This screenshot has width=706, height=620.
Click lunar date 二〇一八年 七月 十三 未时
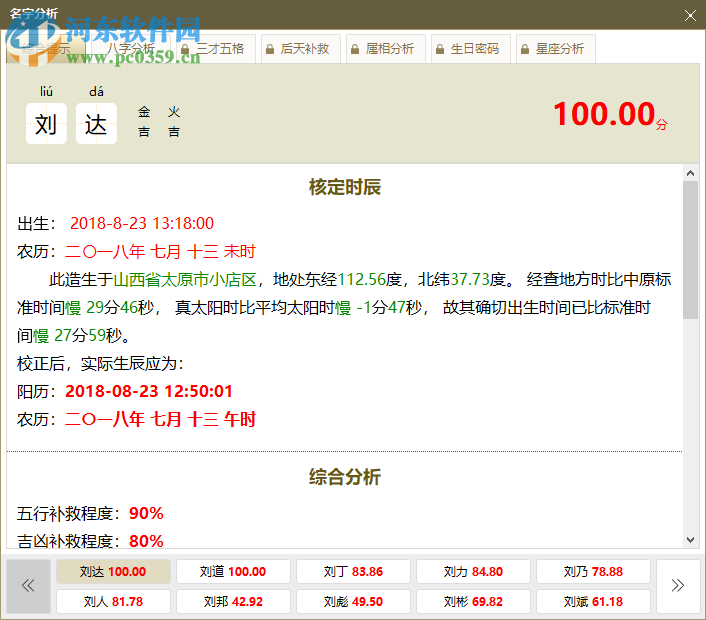160,252
